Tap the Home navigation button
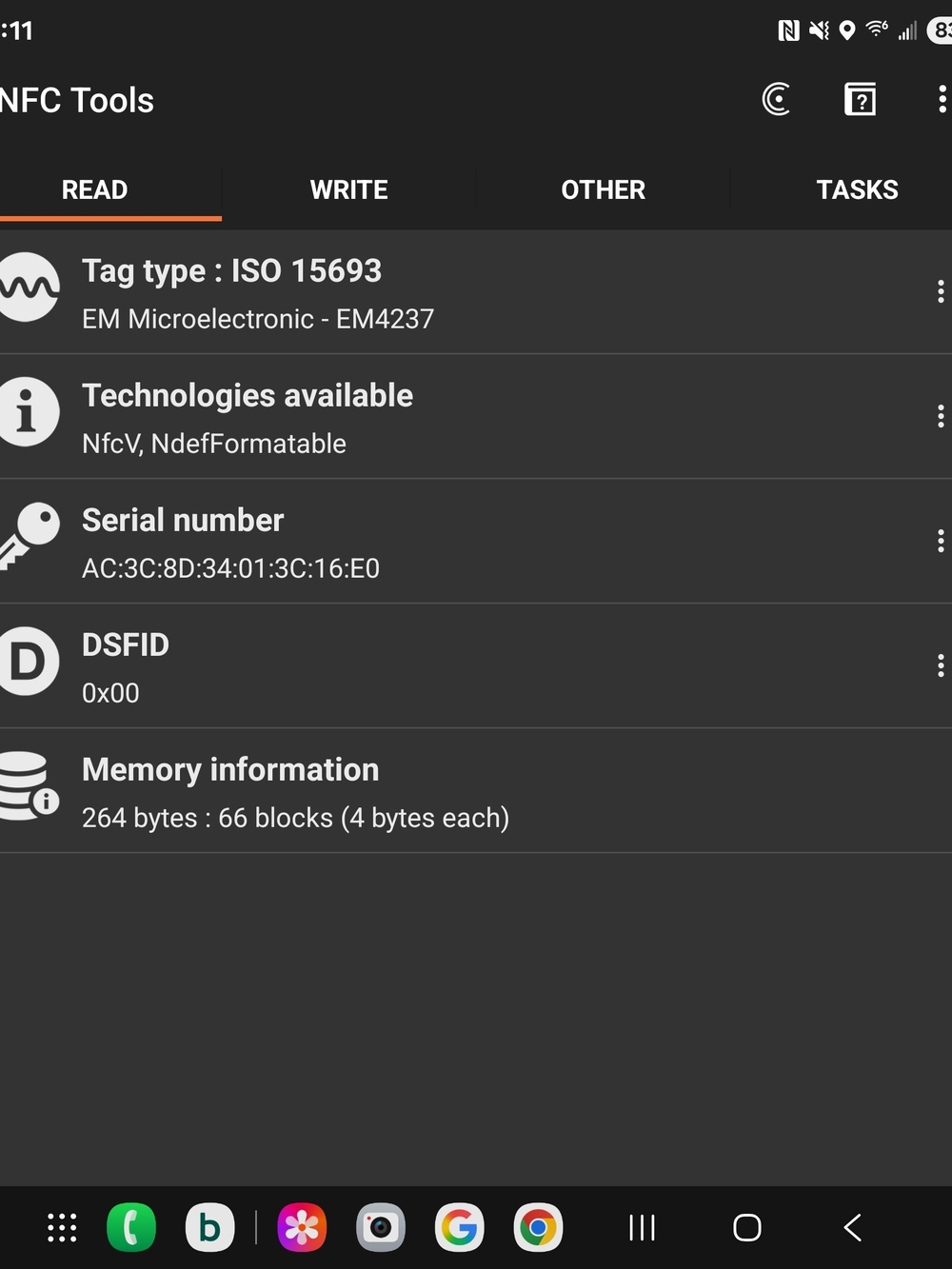 [747, 1227]
